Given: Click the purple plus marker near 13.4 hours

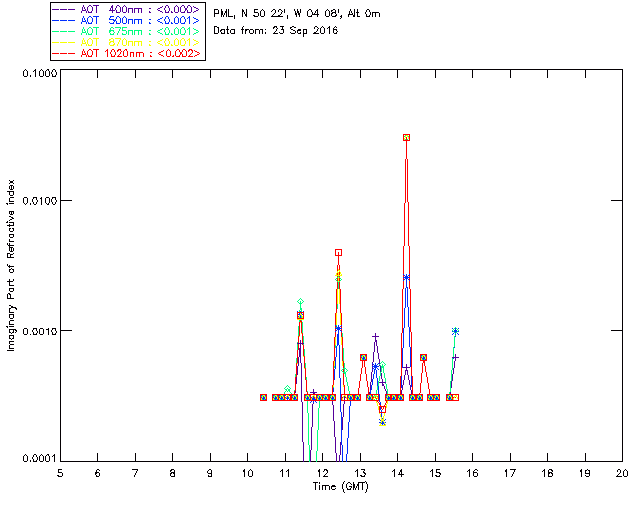Looking at the screenshot, I should point(376,336).
